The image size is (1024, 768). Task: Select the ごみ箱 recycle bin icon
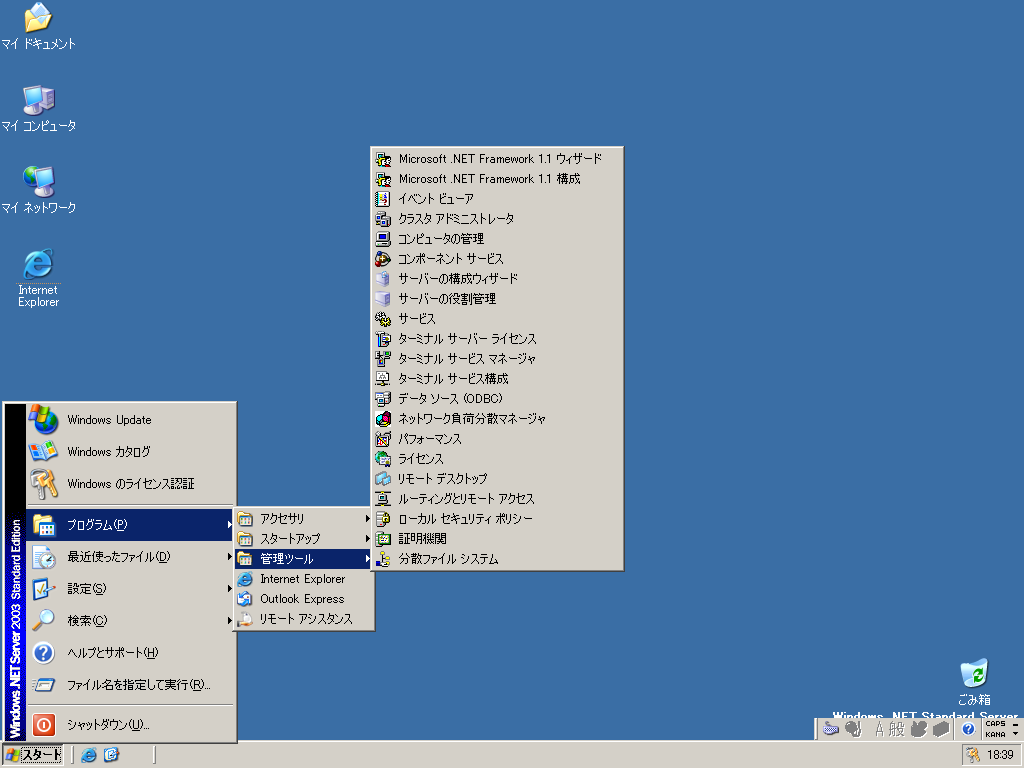(x=974, y=673)
